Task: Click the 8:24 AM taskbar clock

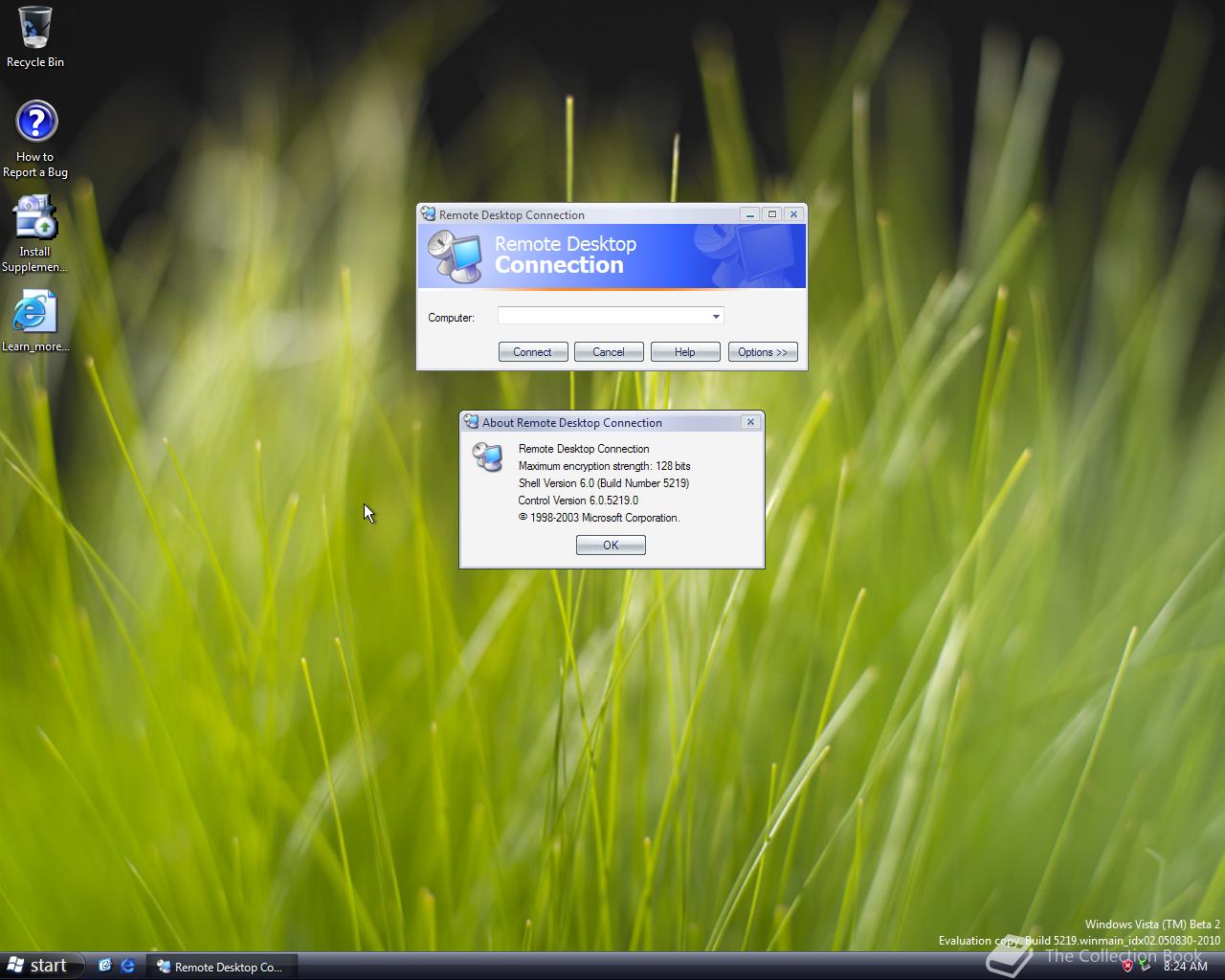Action: [1186, 967]
